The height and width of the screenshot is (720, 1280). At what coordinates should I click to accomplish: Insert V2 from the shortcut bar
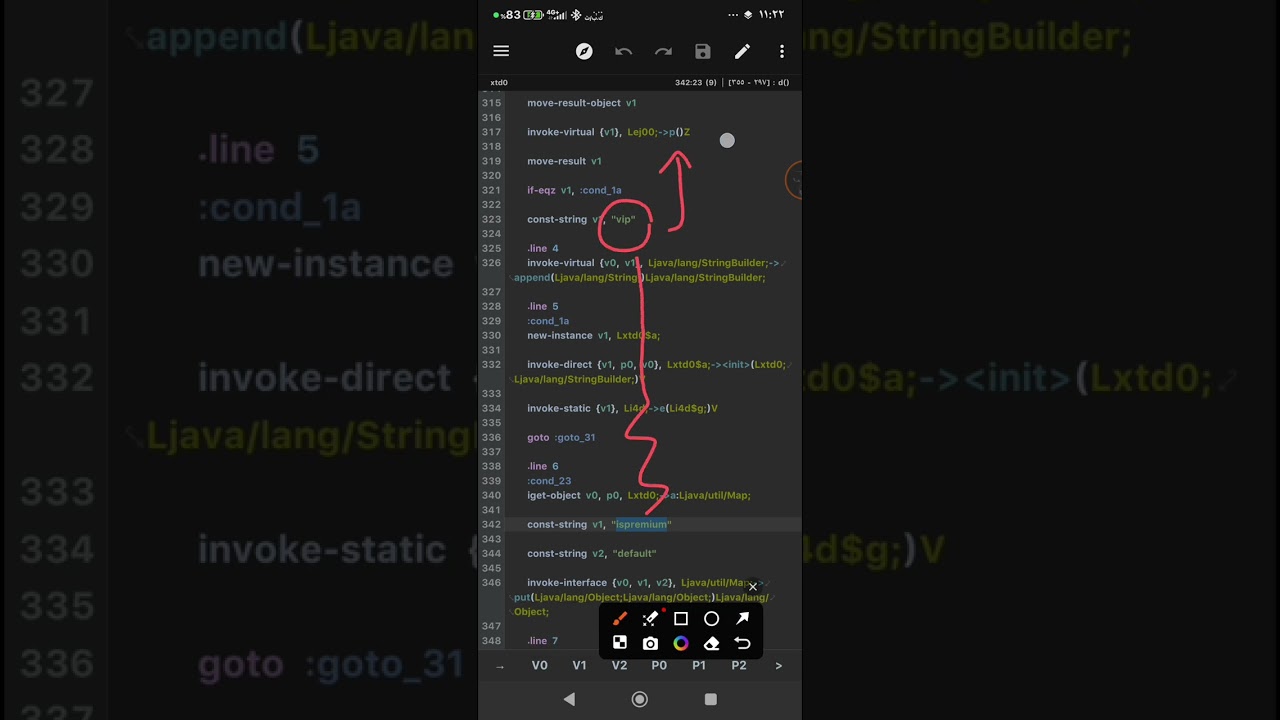coord(619,665)
